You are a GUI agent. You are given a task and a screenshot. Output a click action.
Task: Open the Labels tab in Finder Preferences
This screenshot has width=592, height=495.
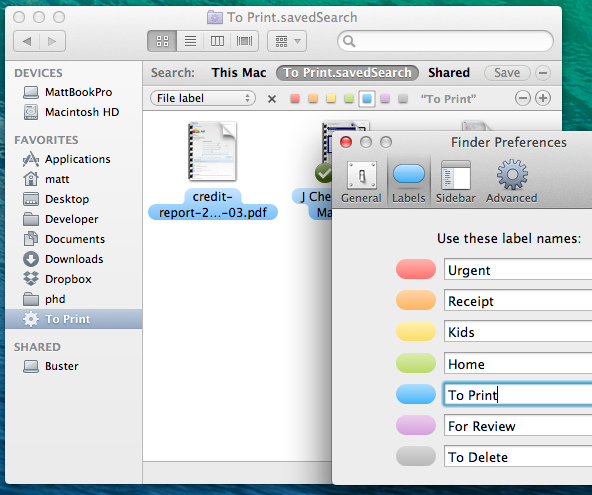409,183
